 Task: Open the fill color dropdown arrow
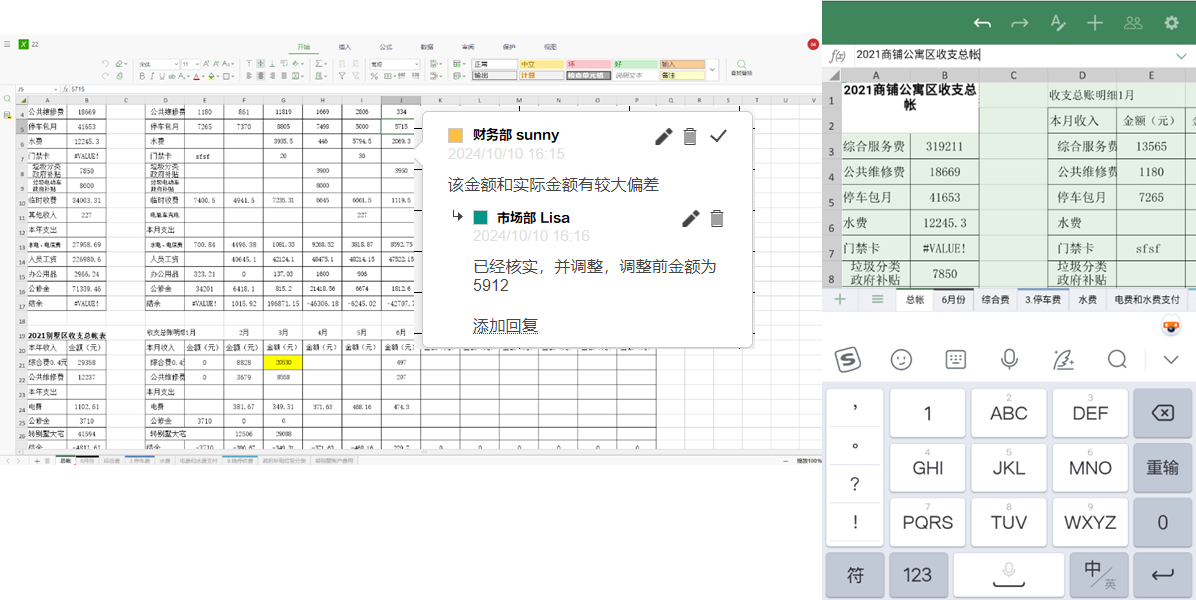tap(218, 76)
